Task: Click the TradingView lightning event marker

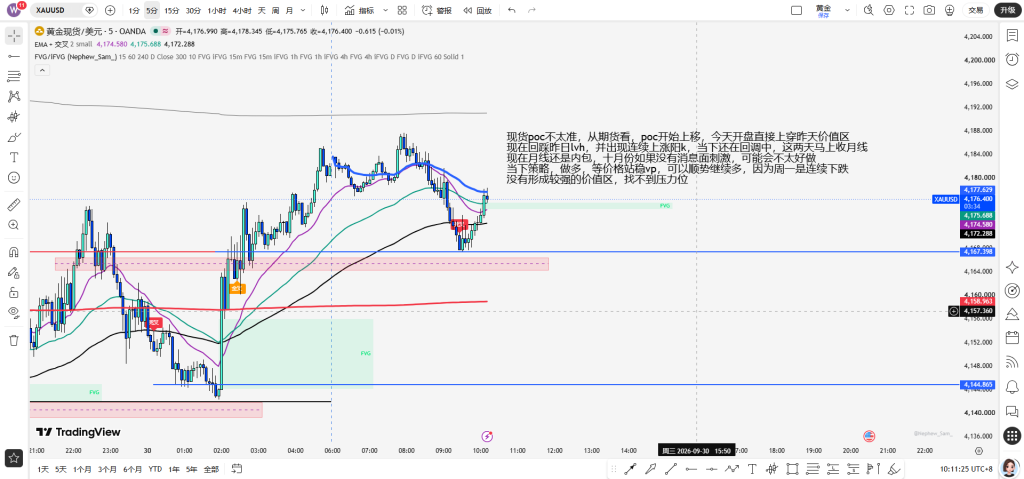Action: pyautogui.click(x=487, y=436)
